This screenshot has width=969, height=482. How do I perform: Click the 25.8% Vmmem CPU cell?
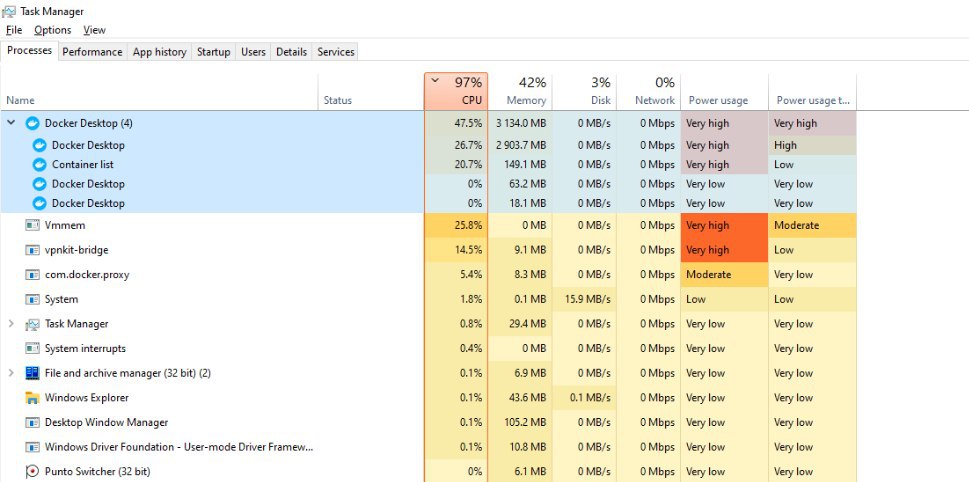[456, 226]
